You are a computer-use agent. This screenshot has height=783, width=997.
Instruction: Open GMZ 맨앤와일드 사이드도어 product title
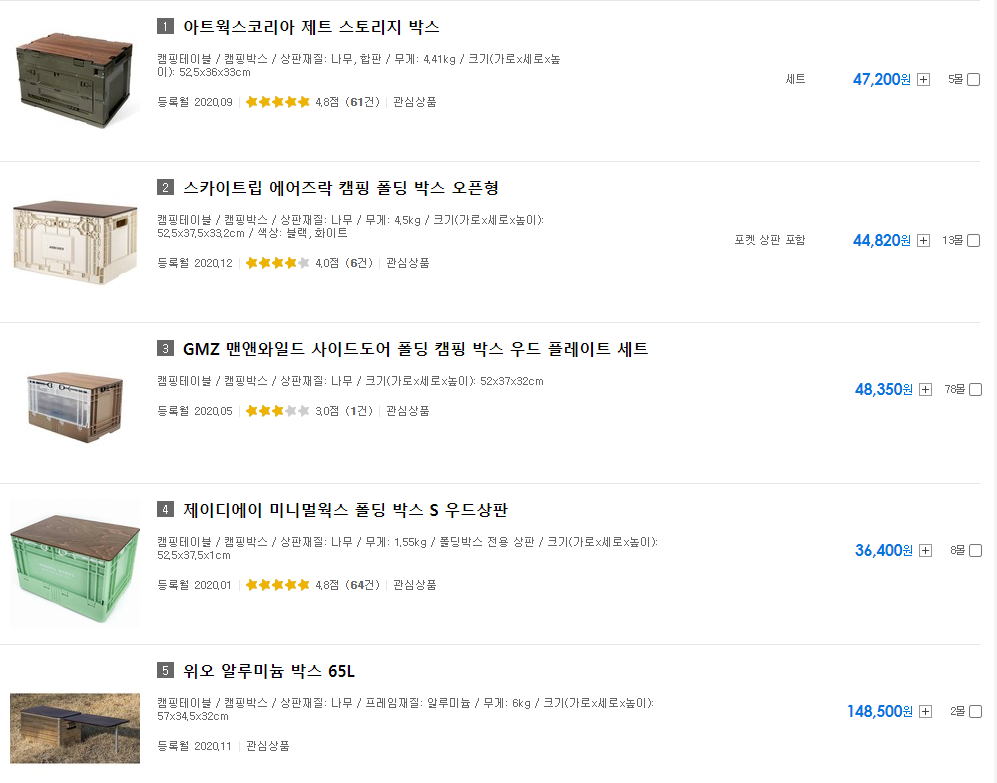pyautogui.click(x=415, y=349)
